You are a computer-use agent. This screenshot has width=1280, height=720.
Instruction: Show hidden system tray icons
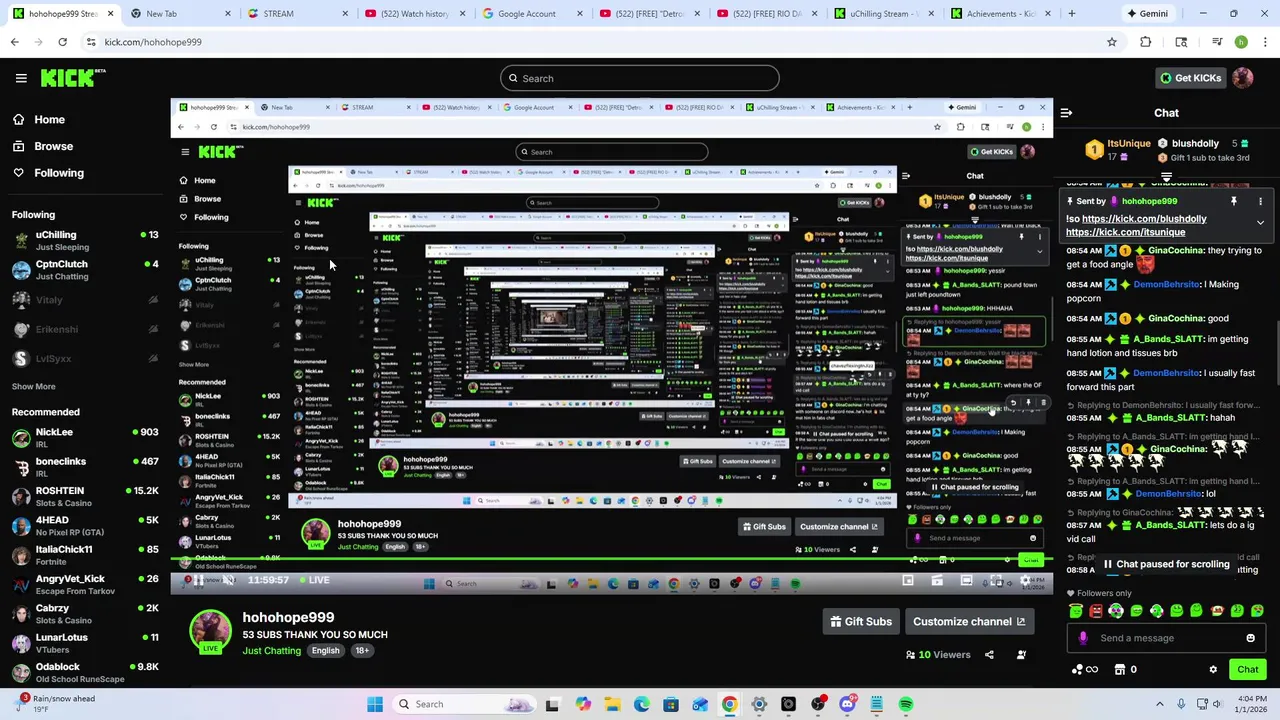click(x=1160, y=704)
